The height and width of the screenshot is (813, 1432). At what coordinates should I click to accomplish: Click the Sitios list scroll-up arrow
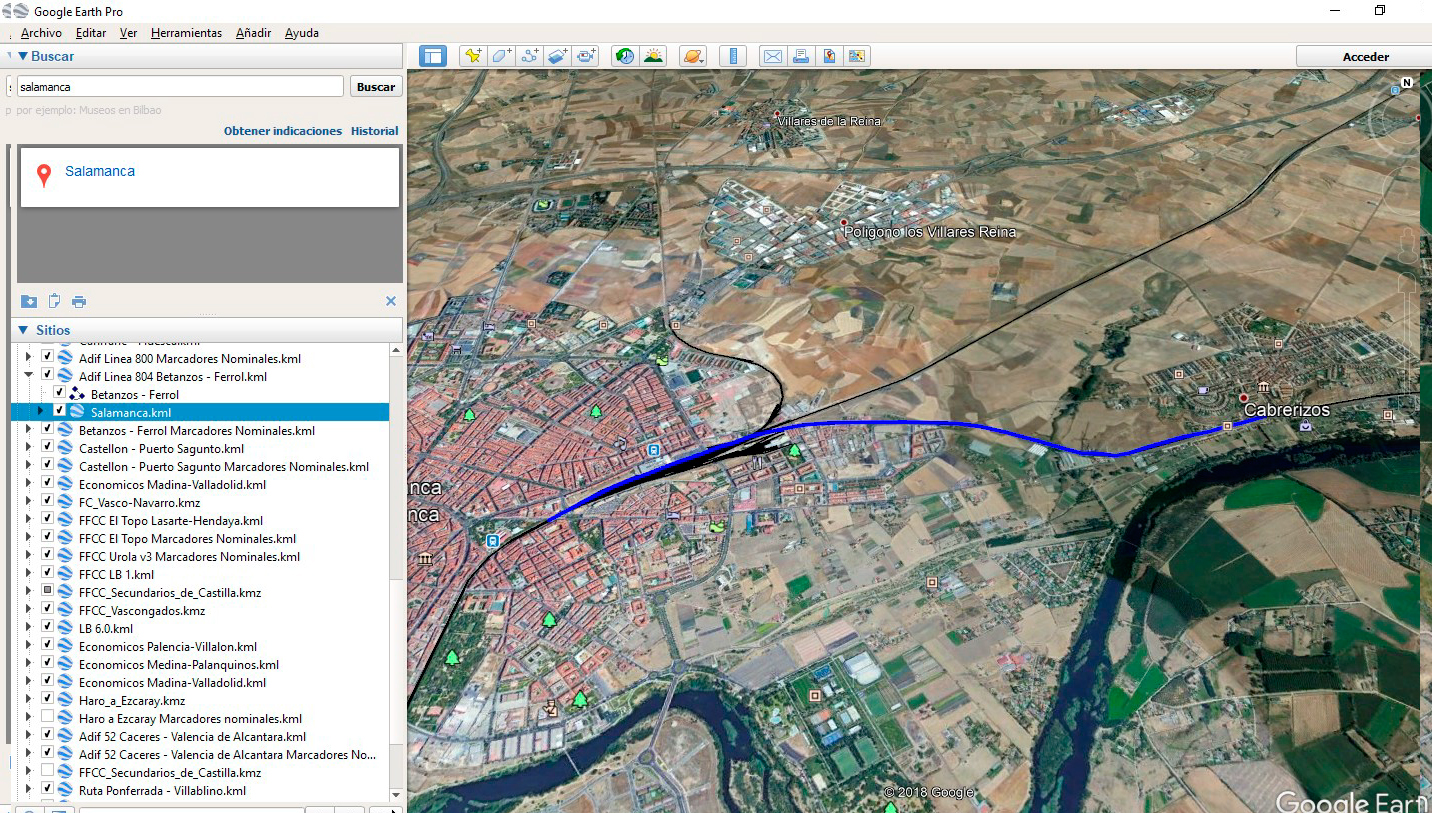tap(396, 350)
